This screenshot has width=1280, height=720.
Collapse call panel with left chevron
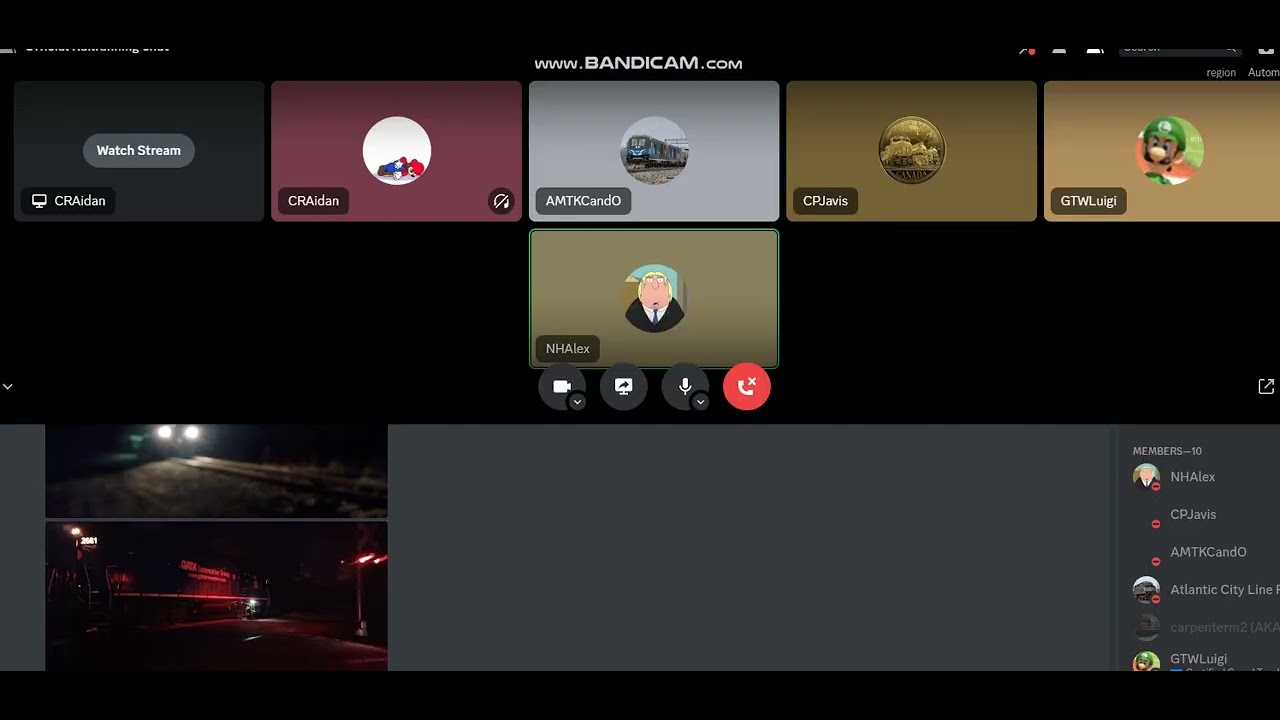click(x=7, y=386)
